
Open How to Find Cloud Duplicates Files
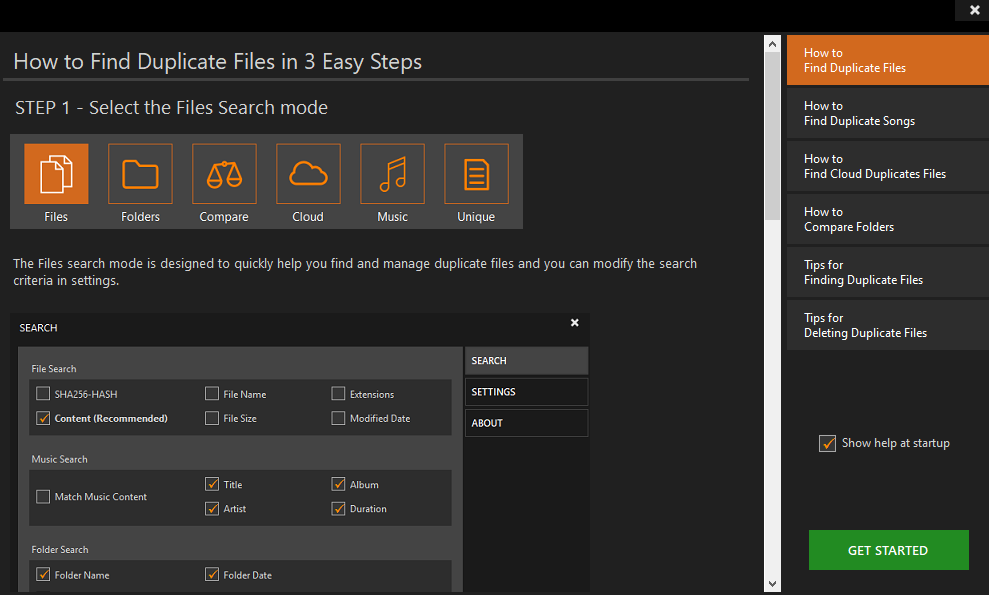[887, 166]
